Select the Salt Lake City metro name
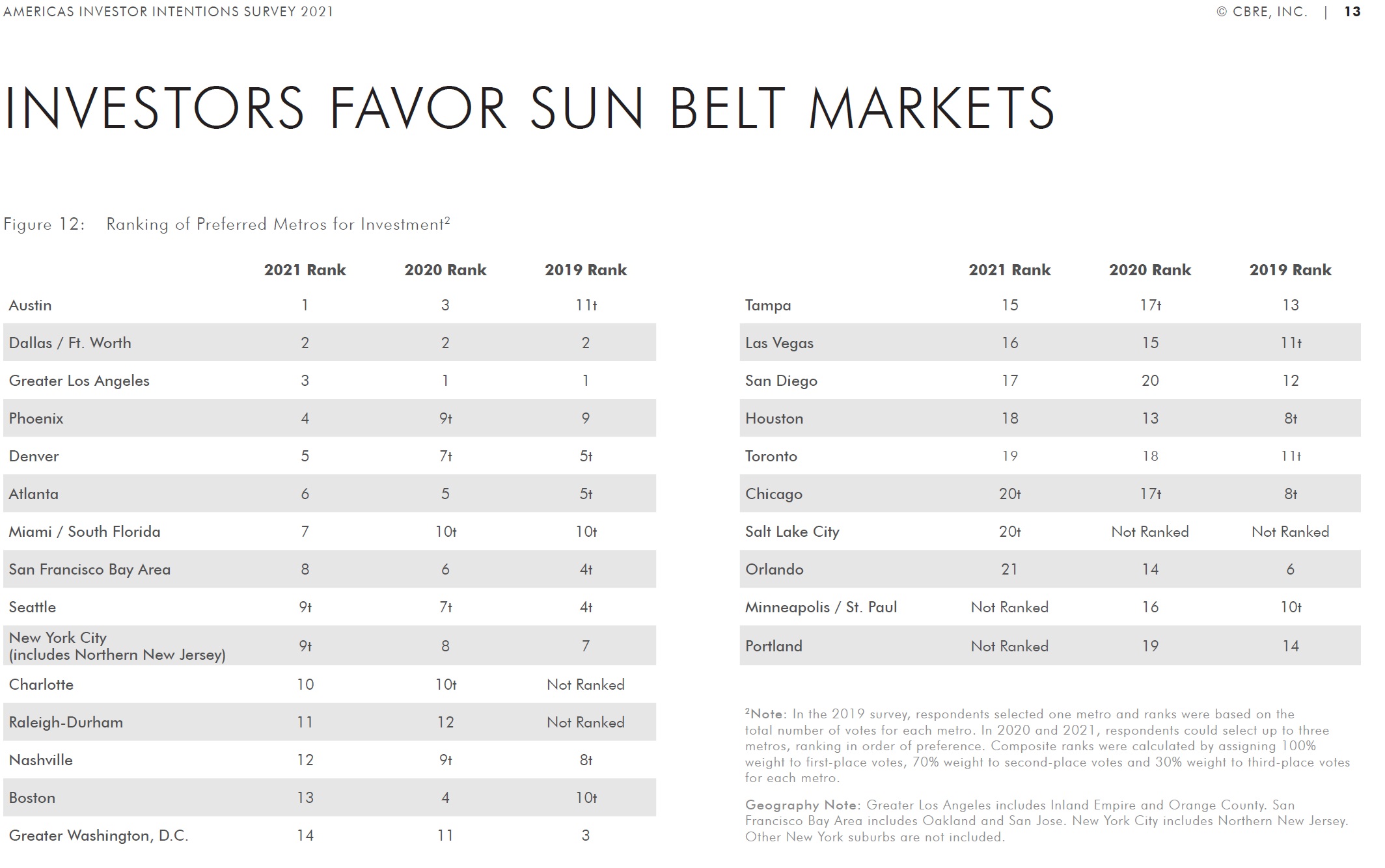 coord(791,532)
